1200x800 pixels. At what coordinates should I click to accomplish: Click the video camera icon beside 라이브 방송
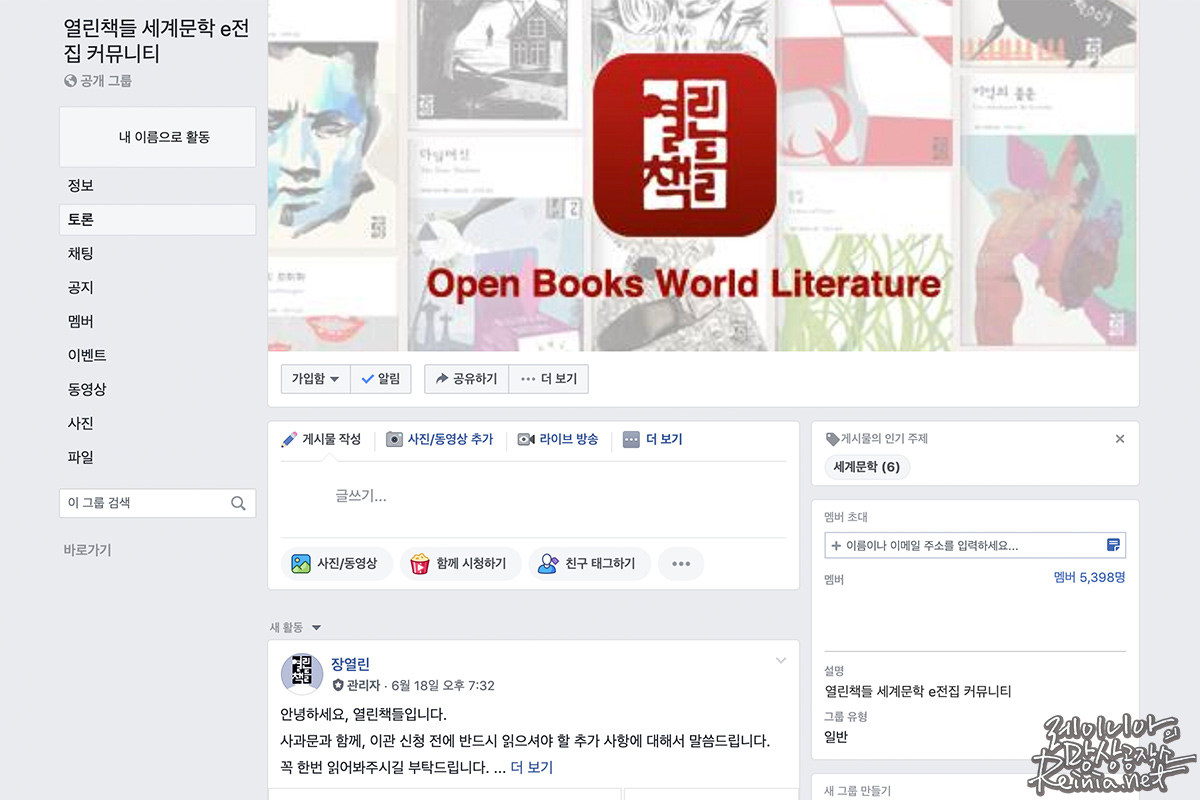tap(526, 439)
